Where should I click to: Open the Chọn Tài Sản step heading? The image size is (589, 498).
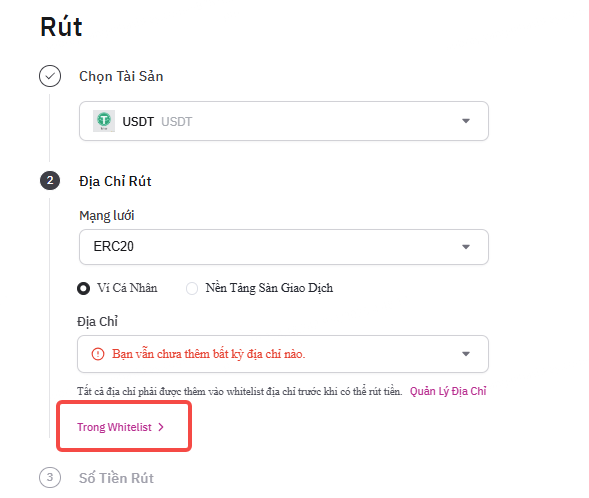pyautogui.click(x=121, y=76)
